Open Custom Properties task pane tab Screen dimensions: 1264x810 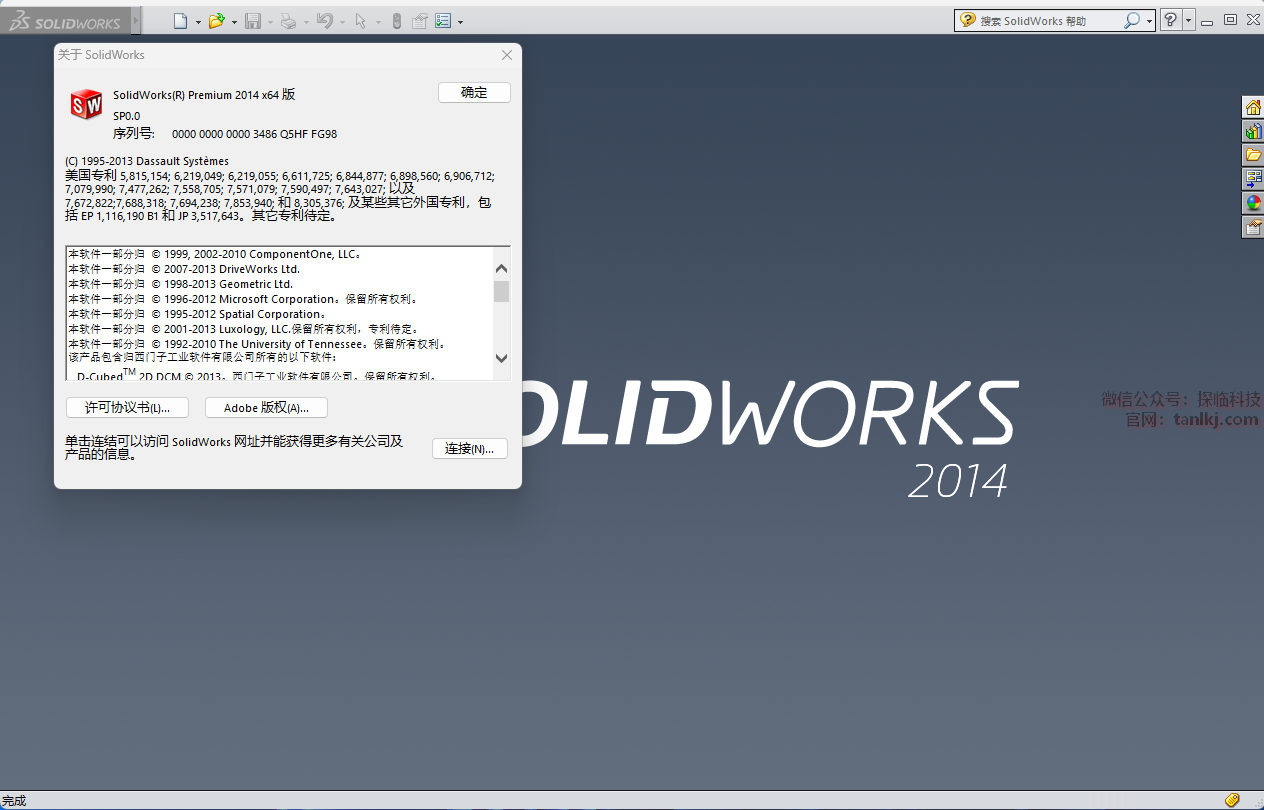1252,227
